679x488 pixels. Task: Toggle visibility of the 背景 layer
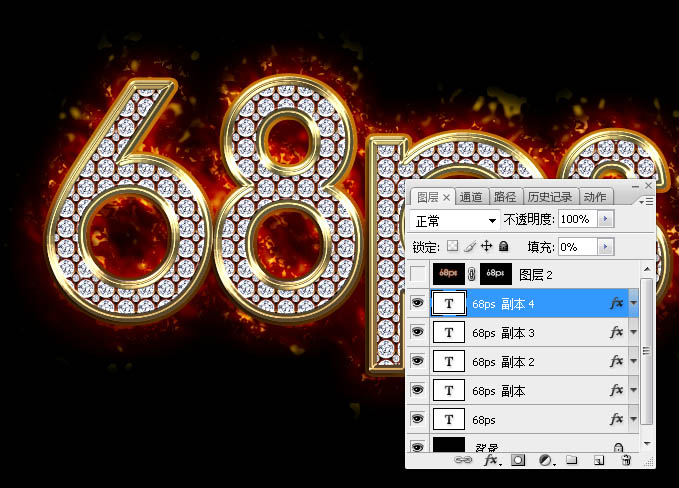tap(417, 447)
